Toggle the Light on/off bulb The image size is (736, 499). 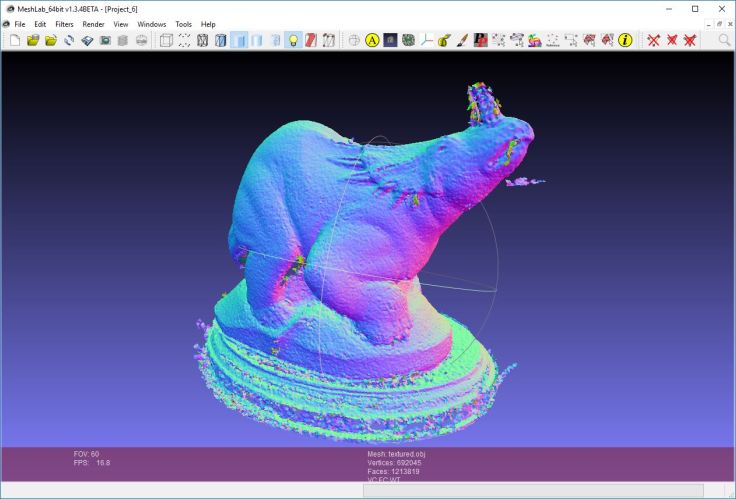[293, 40]
